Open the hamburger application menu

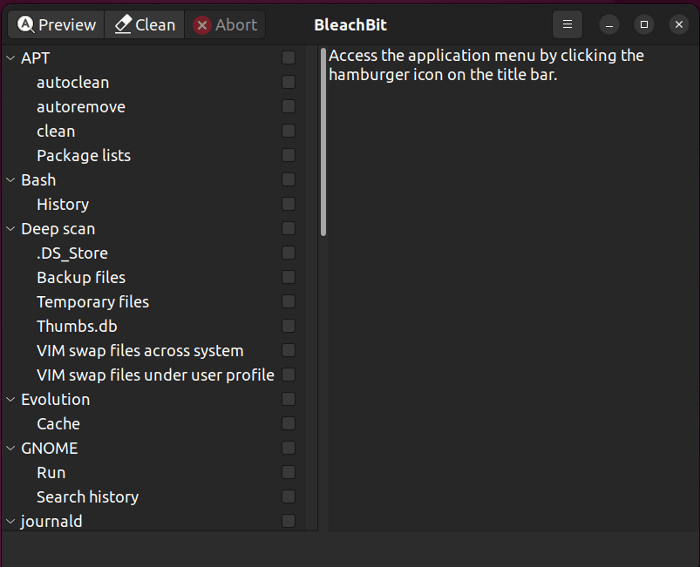567,24
